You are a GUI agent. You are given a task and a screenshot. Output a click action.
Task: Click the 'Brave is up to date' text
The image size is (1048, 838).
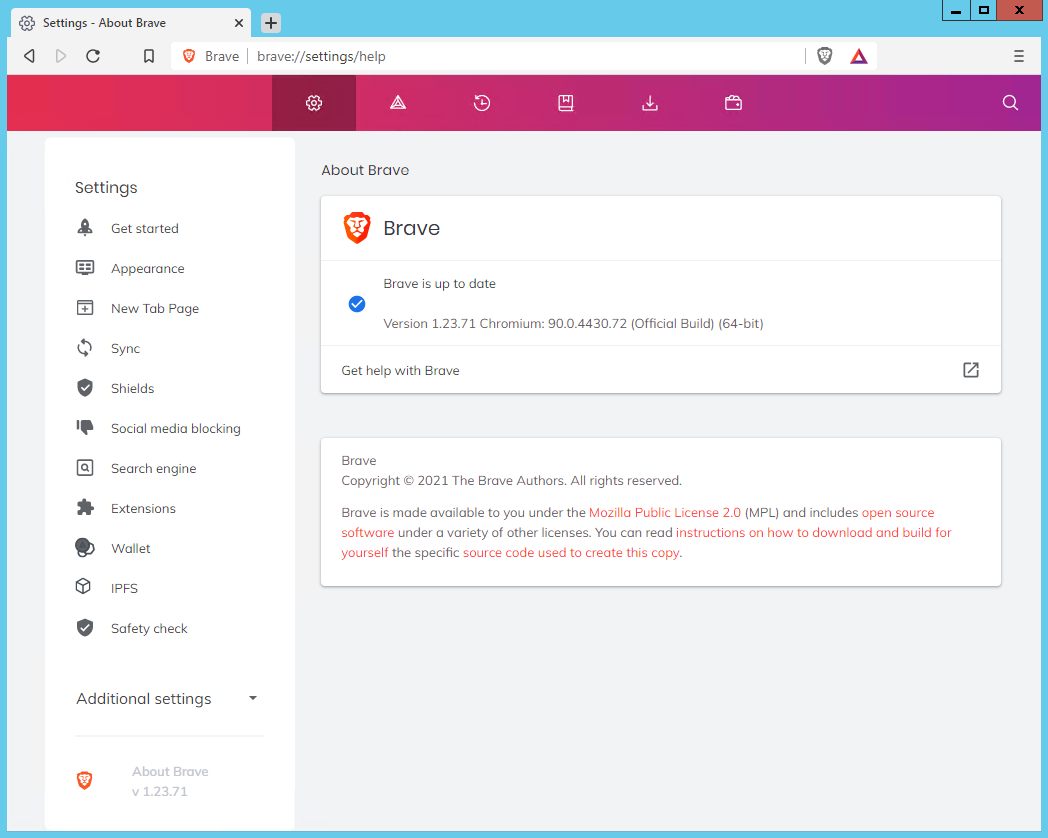439,283
